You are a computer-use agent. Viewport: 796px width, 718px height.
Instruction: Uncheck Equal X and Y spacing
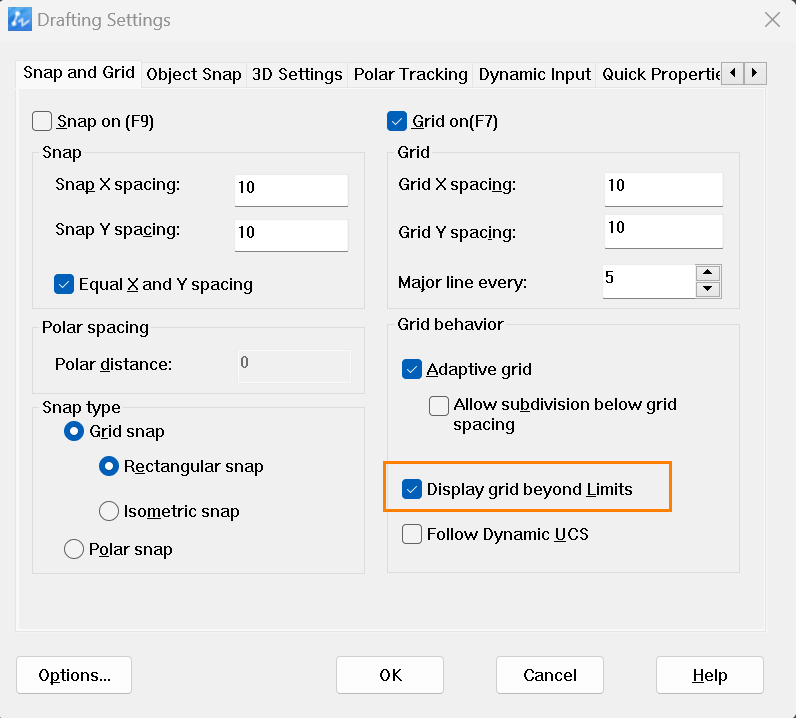click(64, 284)
